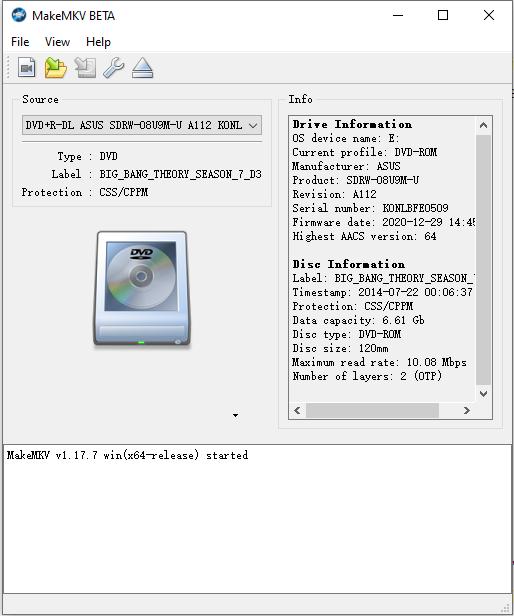
Task: Eject the disc with the eject icon
Action: [x=142, y=68]
